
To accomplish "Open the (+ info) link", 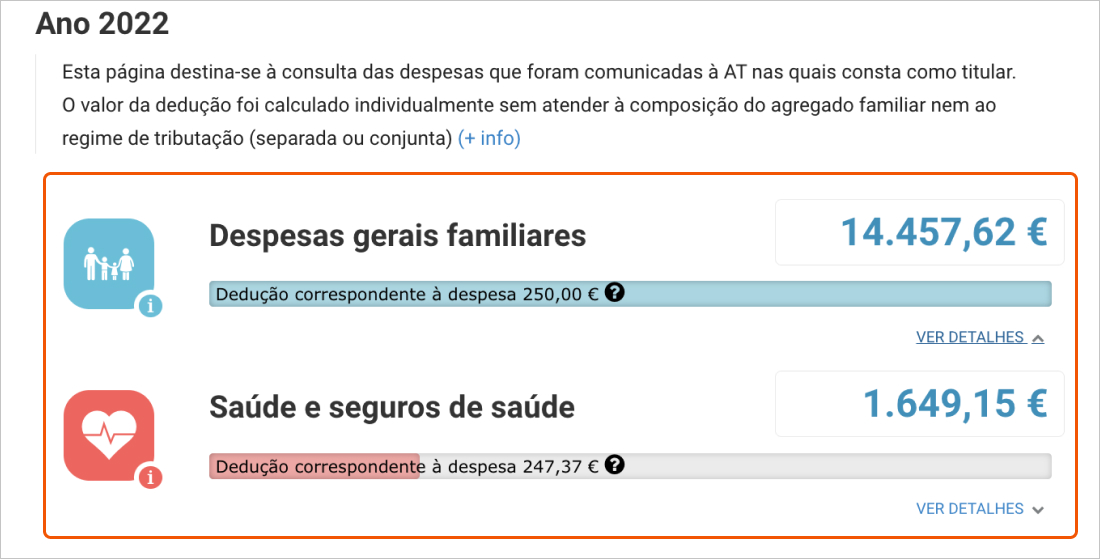I will pos(489,138).
